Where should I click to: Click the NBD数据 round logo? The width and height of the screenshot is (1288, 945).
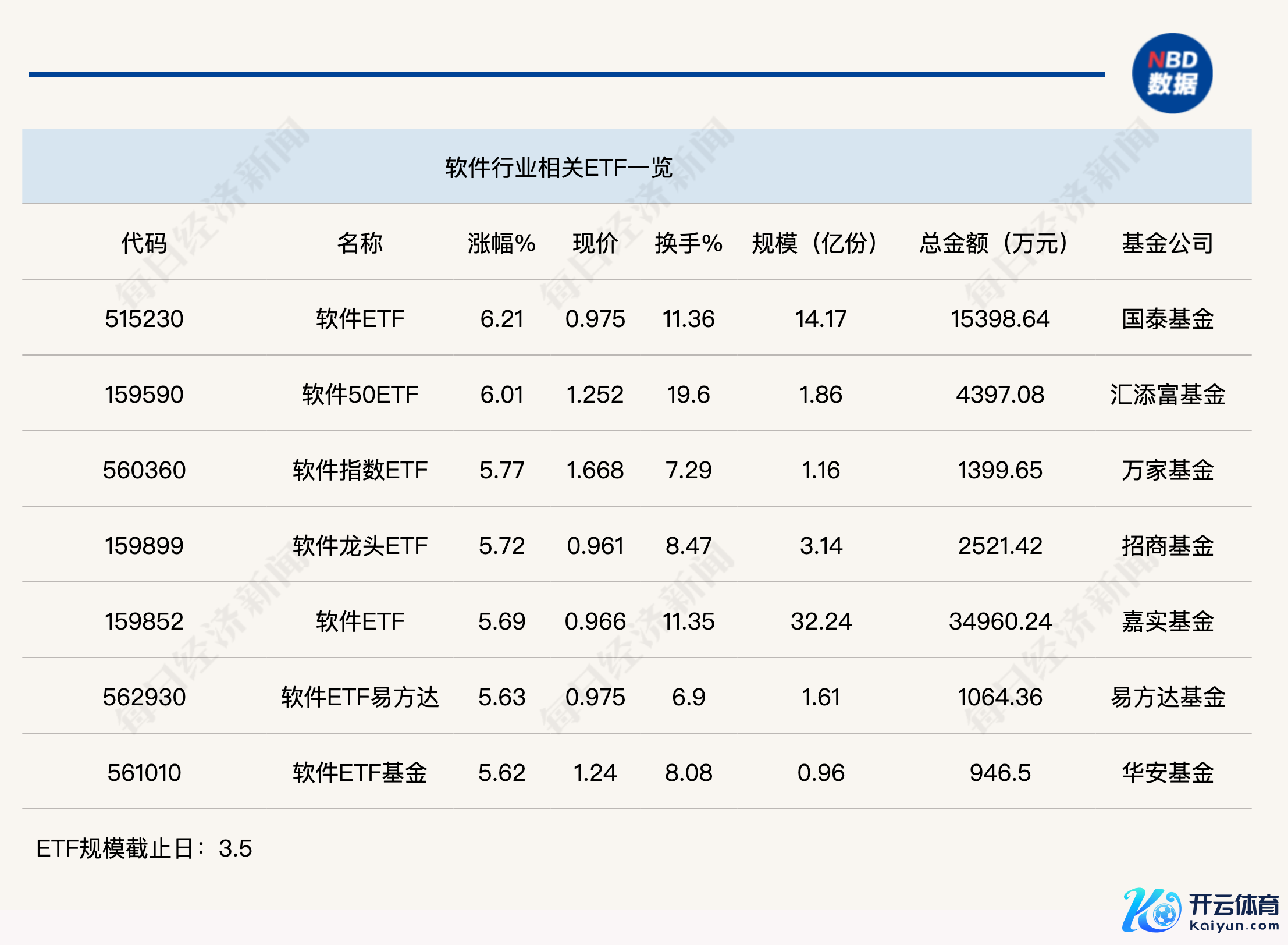1172,73
